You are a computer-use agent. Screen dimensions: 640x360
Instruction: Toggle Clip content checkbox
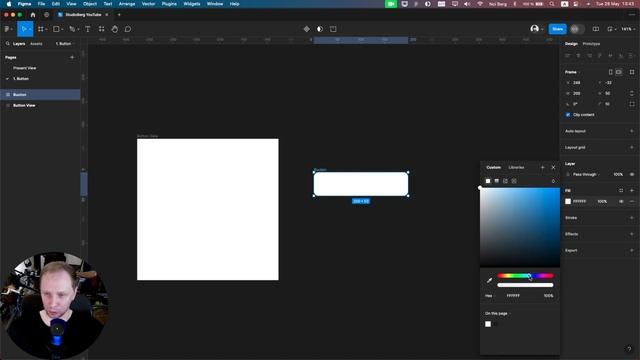point(568,115)
